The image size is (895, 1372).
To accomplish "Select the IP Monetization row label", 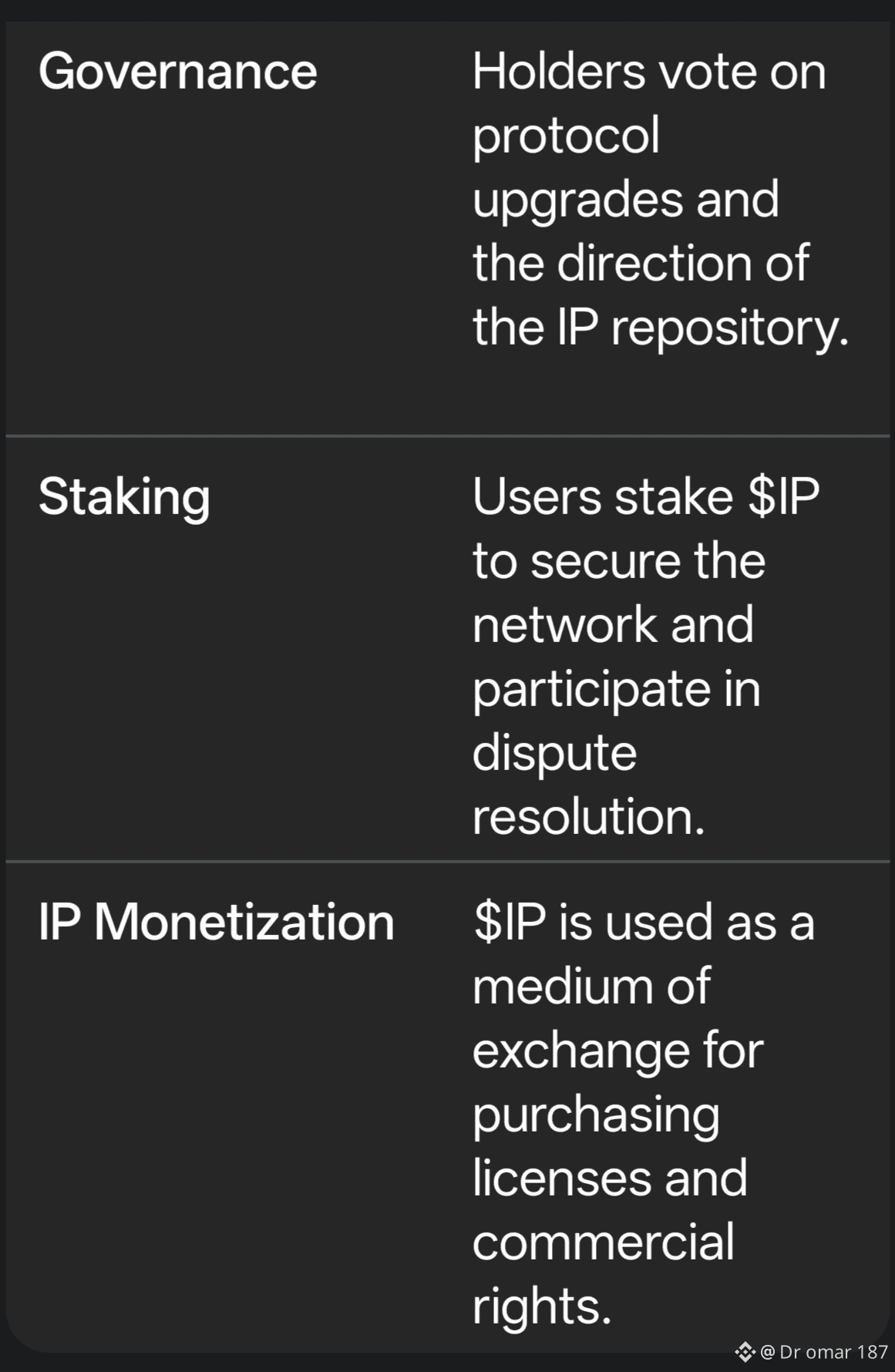I will click(217, 921).
